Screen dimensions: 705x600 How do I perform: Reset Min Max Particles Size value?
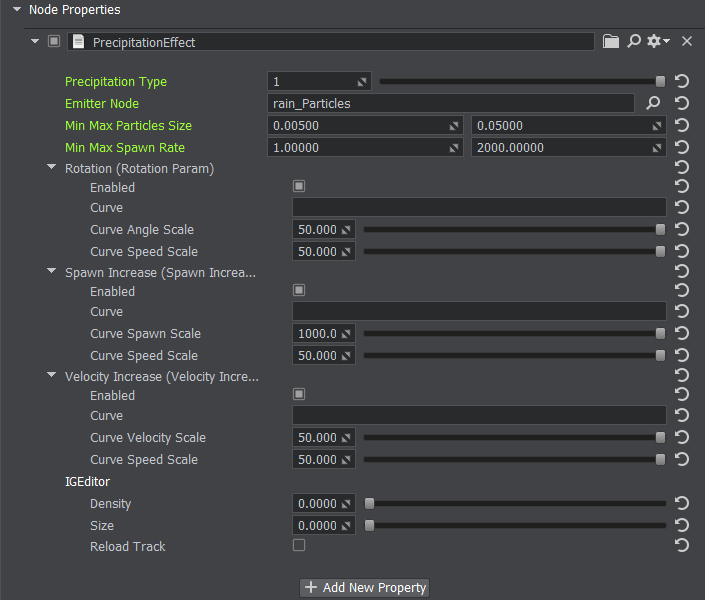pos(682,126)
